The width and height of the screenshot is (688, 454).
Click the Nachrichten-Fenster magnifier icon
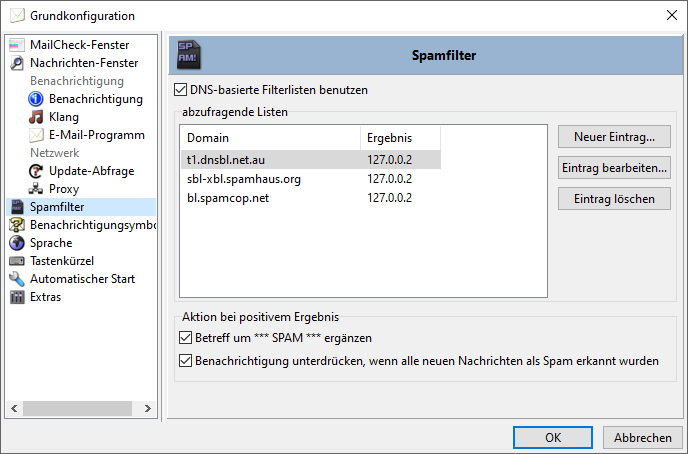(17, 63)
